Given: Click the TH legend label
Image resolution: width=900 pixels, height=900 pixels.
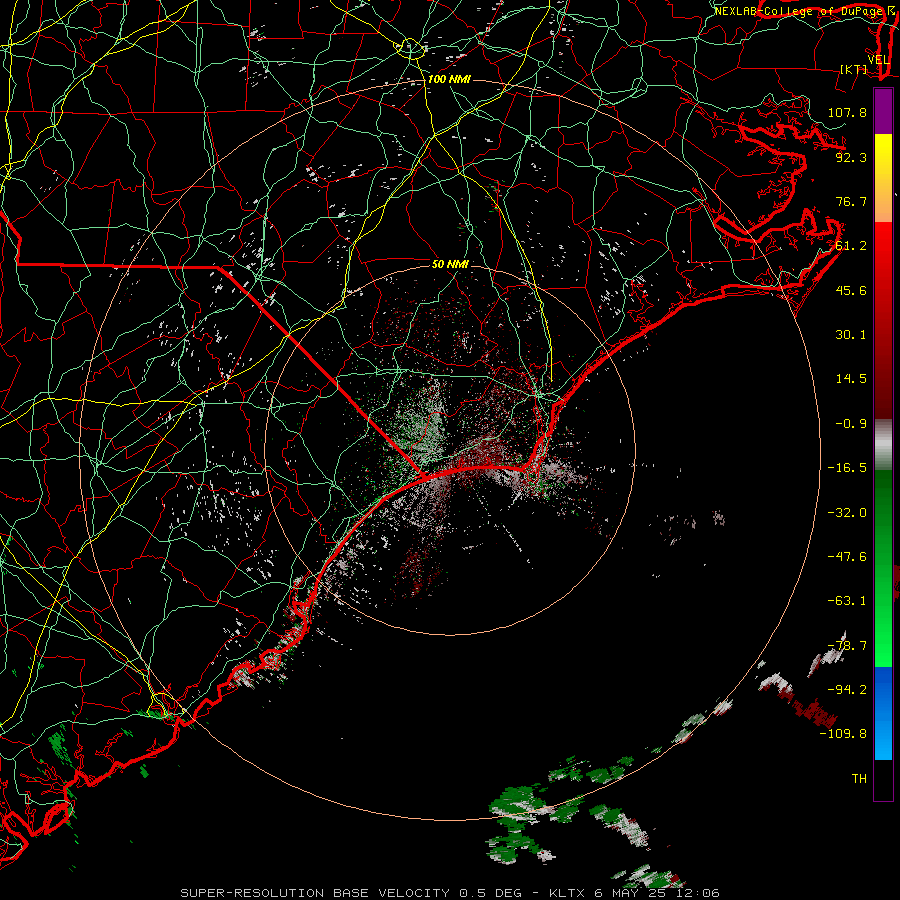Looking at the screenshot, I should pos(859,779).
